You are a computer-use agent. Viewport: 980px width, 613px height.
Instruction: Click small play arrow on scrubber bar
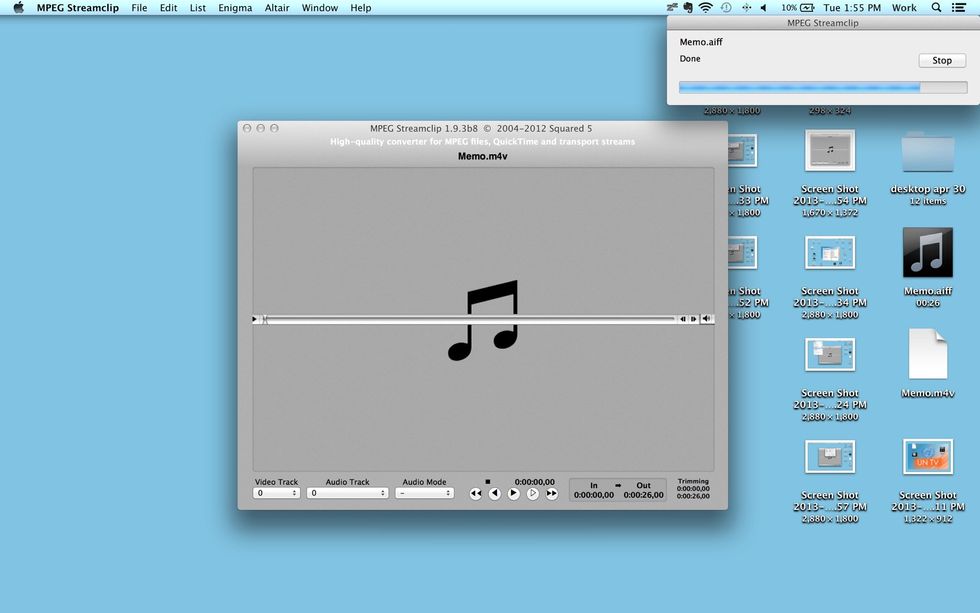click(255, 319)
